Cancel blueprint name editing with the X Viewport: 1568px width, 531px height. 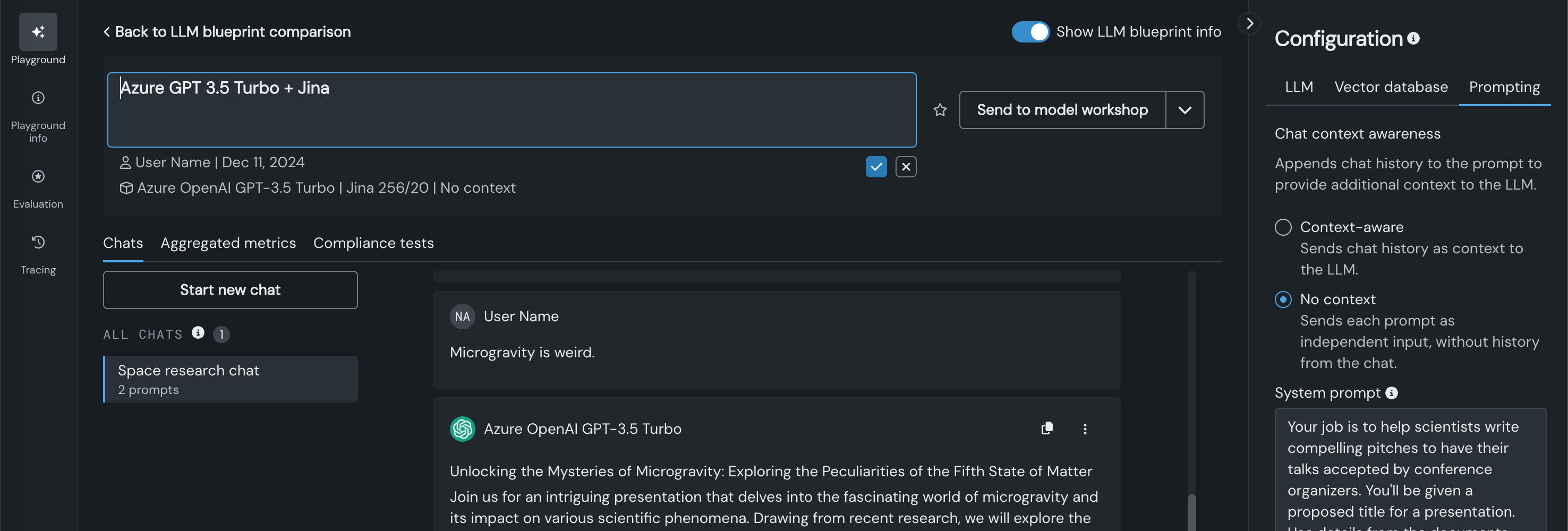[x=906, y=167]
